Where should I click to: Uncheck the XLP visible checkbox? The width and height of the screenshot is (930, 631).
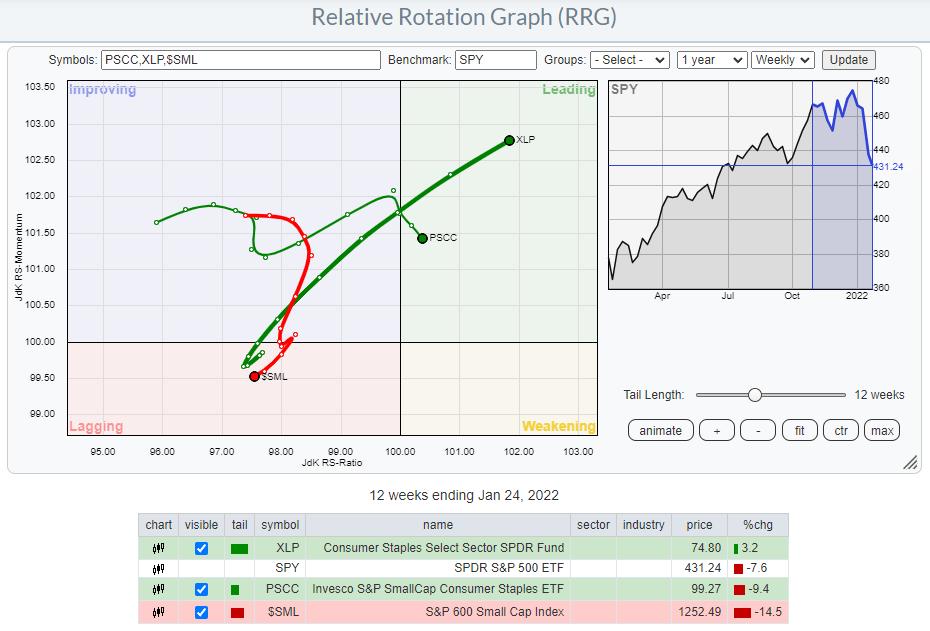(202, 548)
